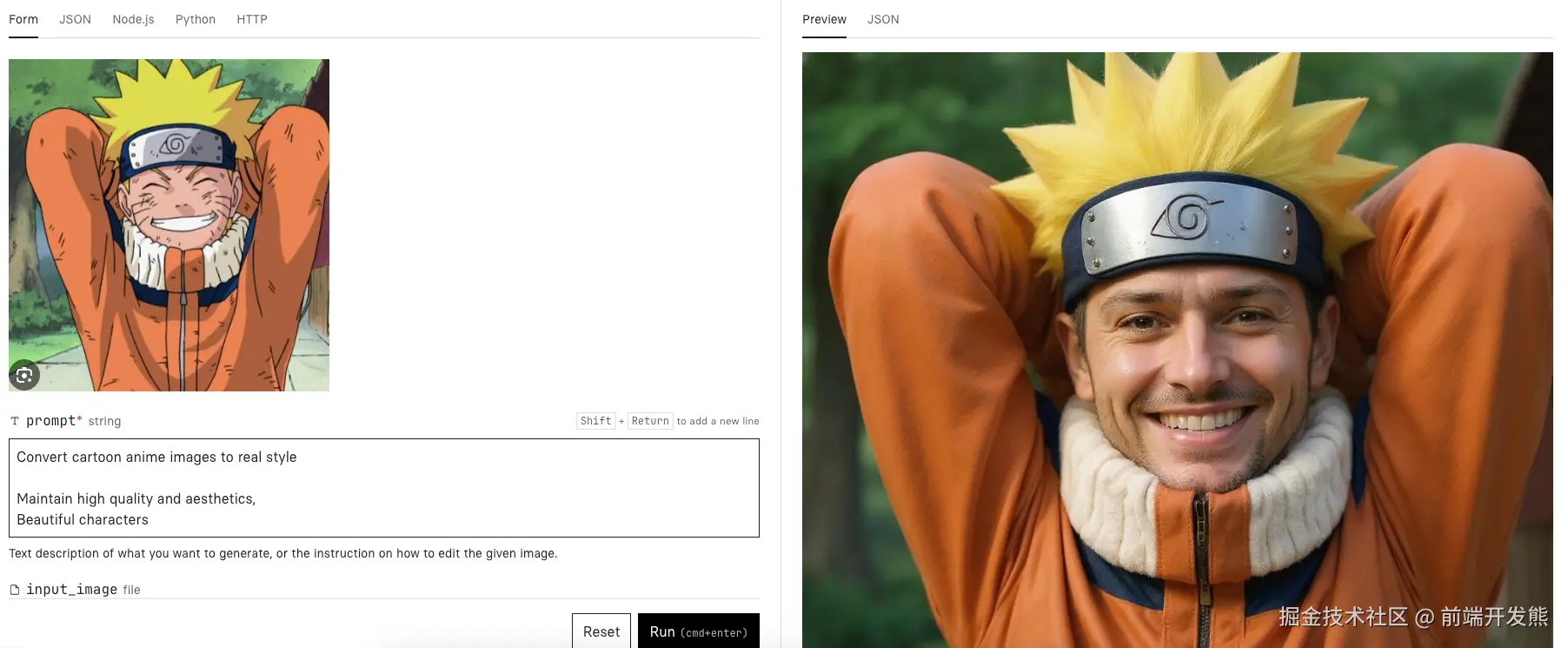Click the prompt field label
Screen dimensions: 1568x648
(x=53, y=421)
